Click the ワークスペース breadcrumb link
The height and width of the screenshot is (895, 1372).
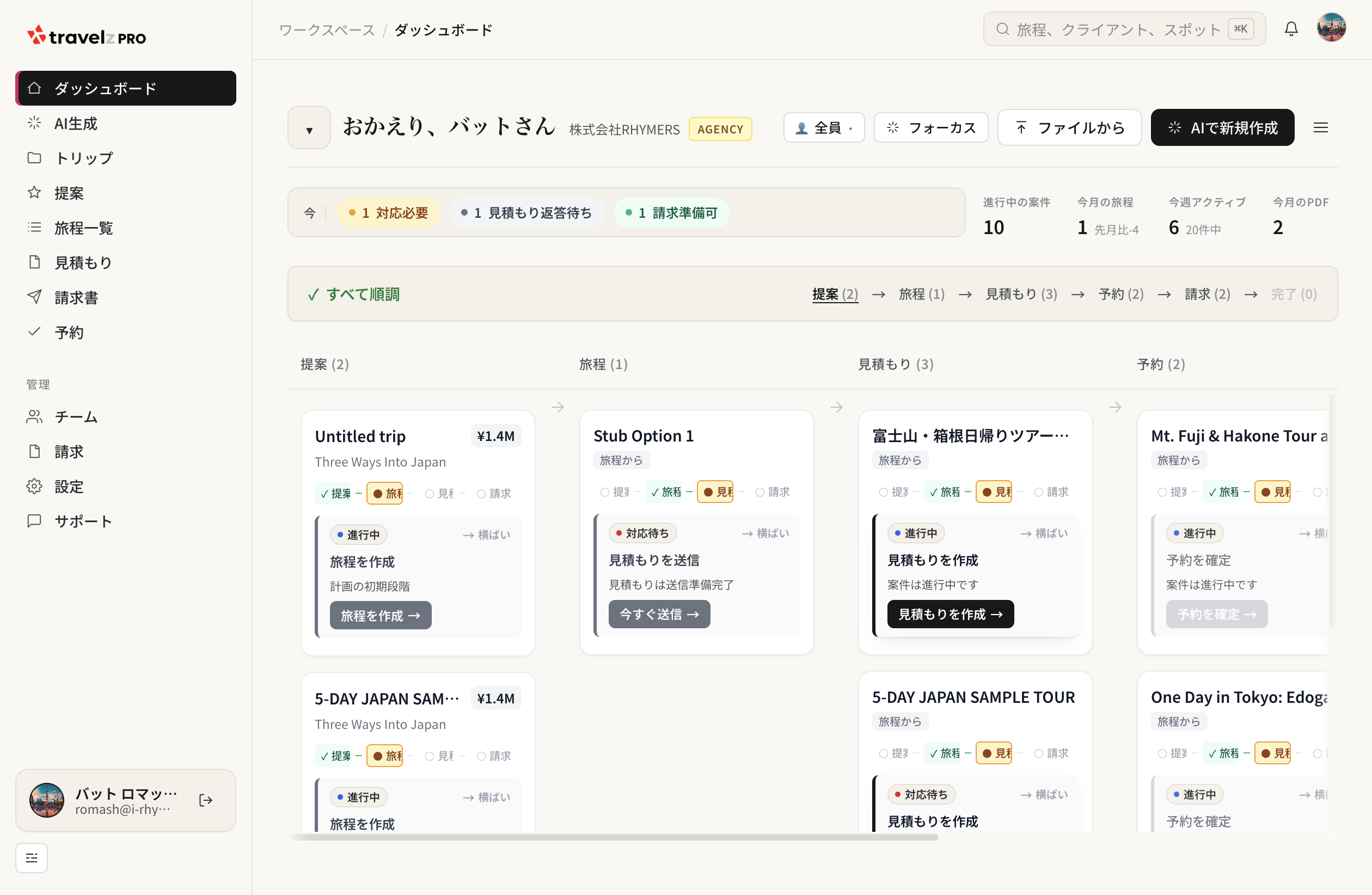[327, 30]
